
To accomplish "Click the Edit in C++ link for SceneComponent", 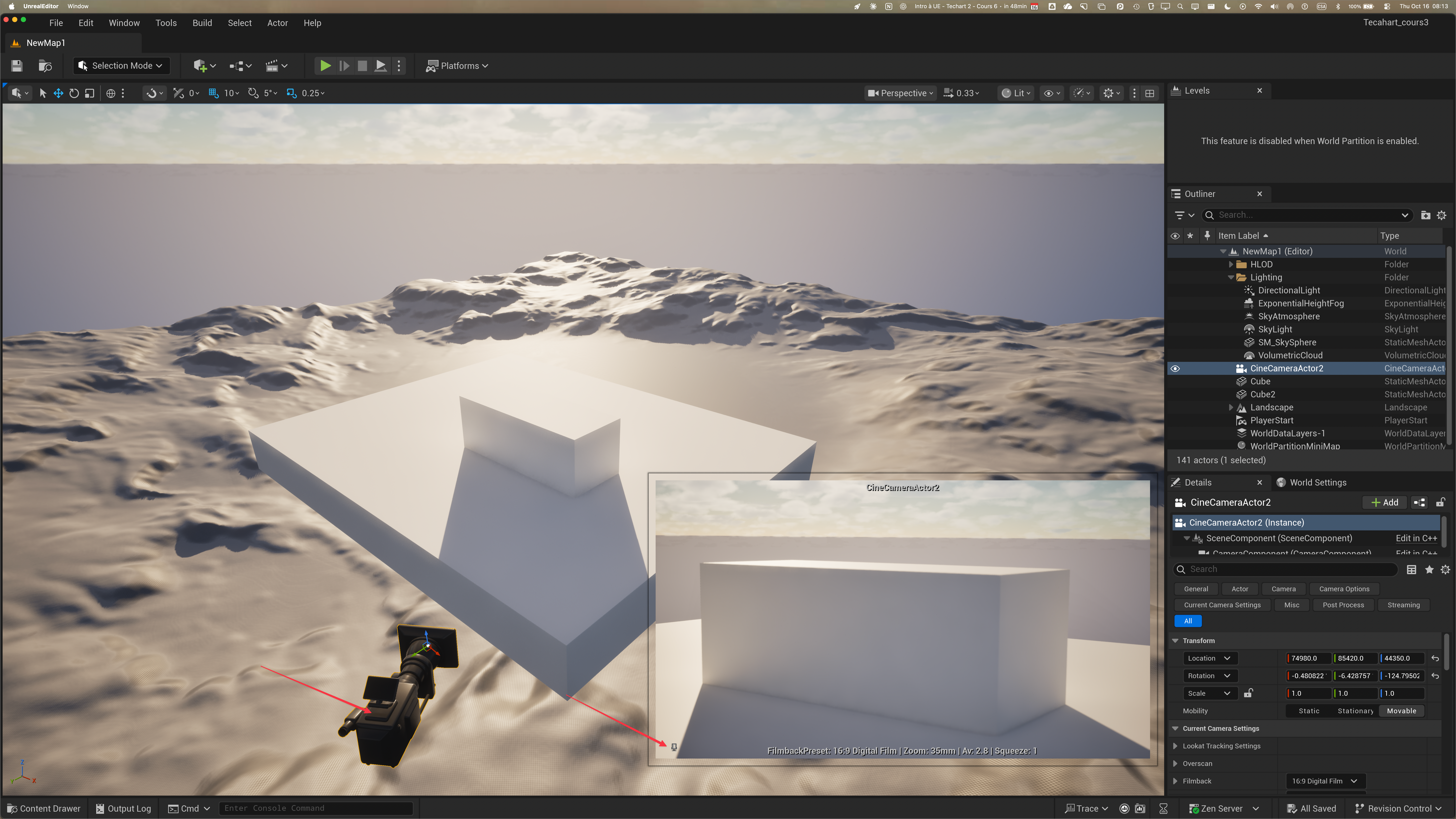I will pos(1416,539).
